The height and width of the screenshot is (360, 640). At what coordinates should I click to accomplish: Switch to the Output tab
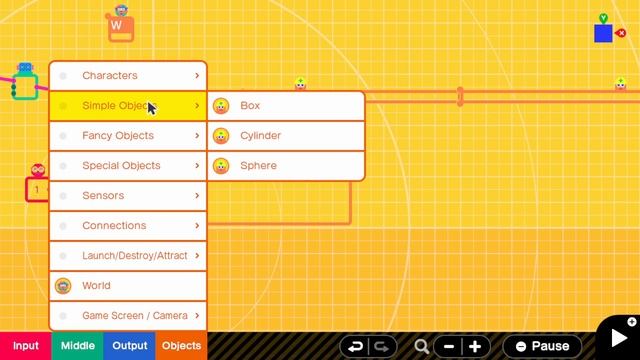tap(129, 346)
